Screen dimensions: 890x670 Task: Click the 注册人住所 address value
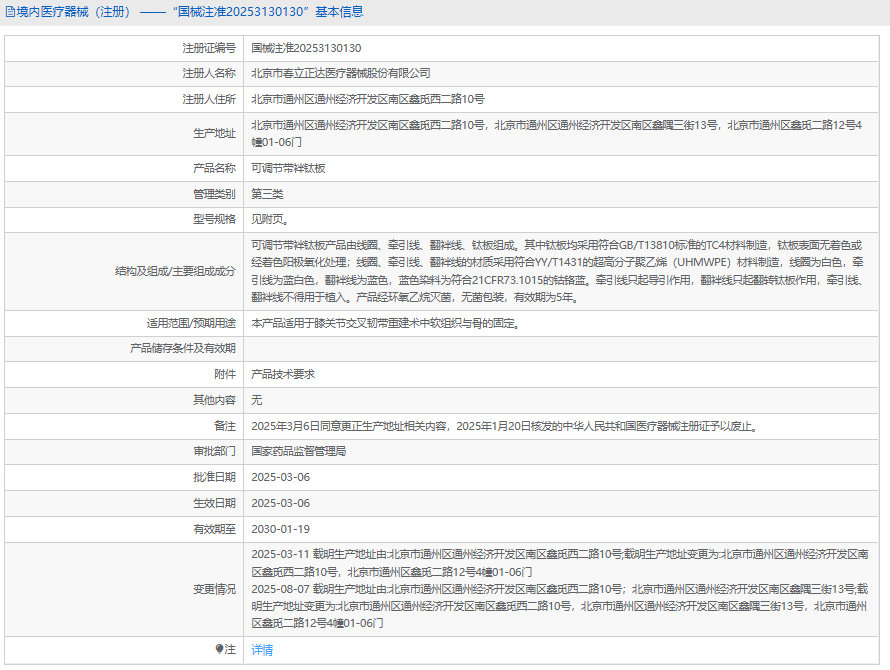point(367,100)
